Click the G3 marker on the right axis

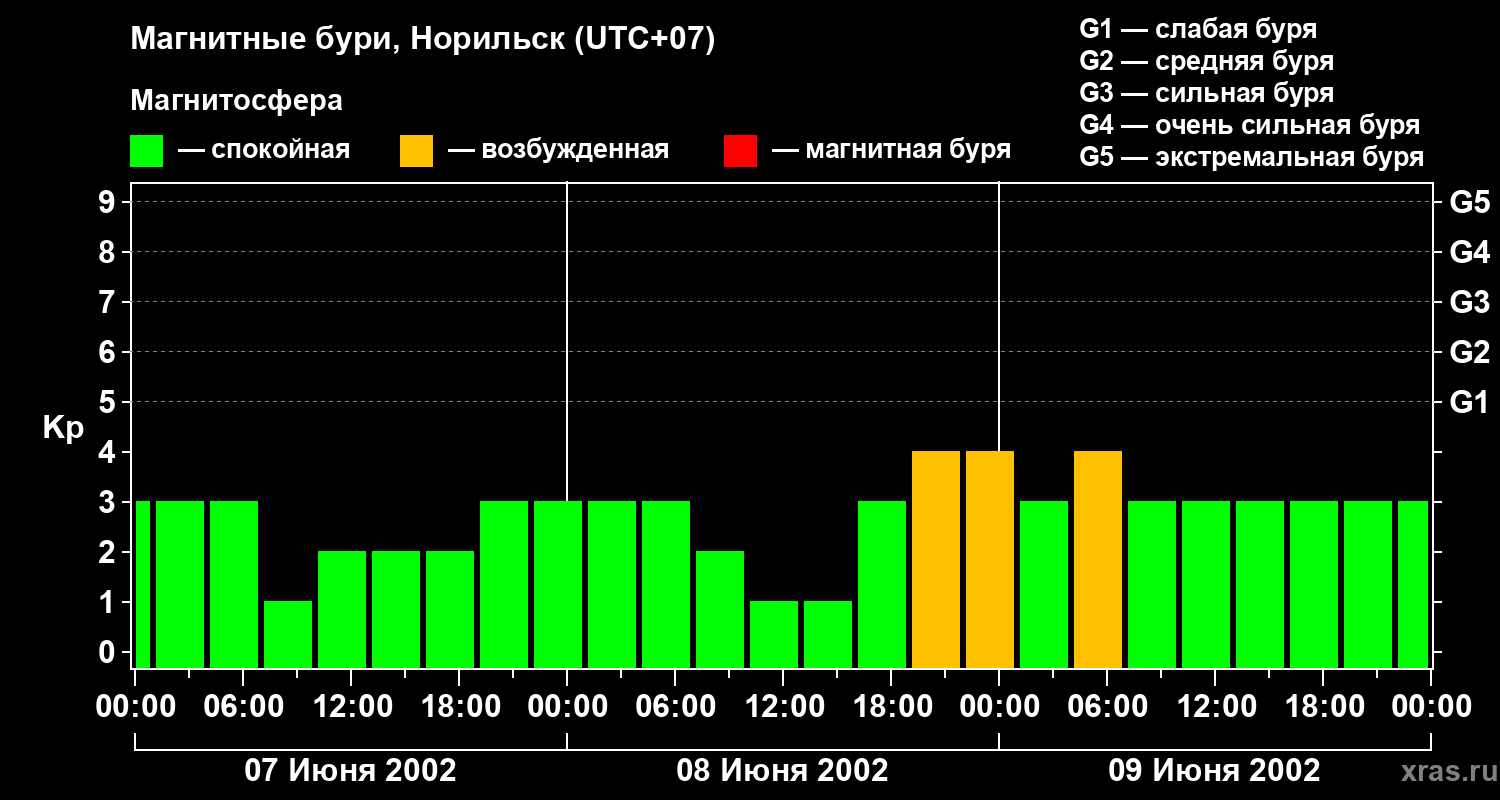point(1469,302)
